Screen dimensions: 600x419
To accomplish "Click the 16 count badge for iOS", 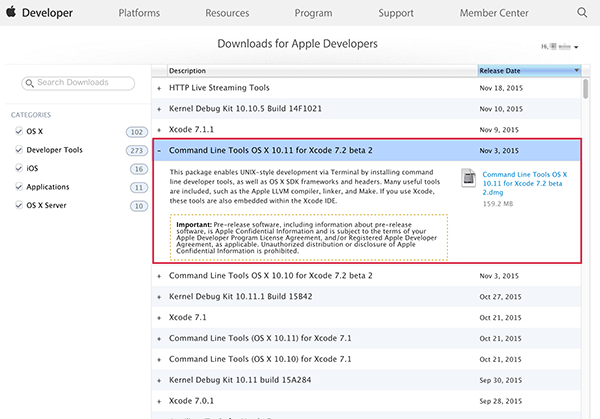I will pyautogui.click(x=139, y=169).
